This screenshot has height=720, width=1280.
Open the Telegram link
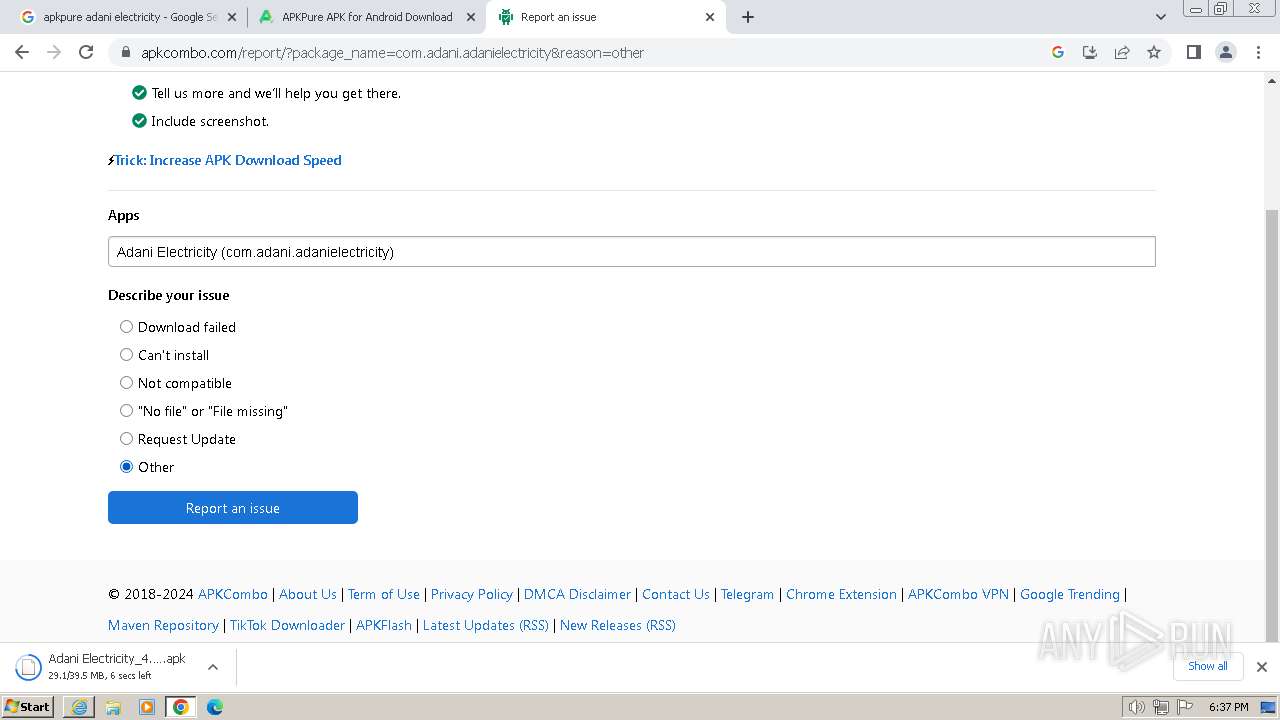pyautogui.click(x=748, y=594)
